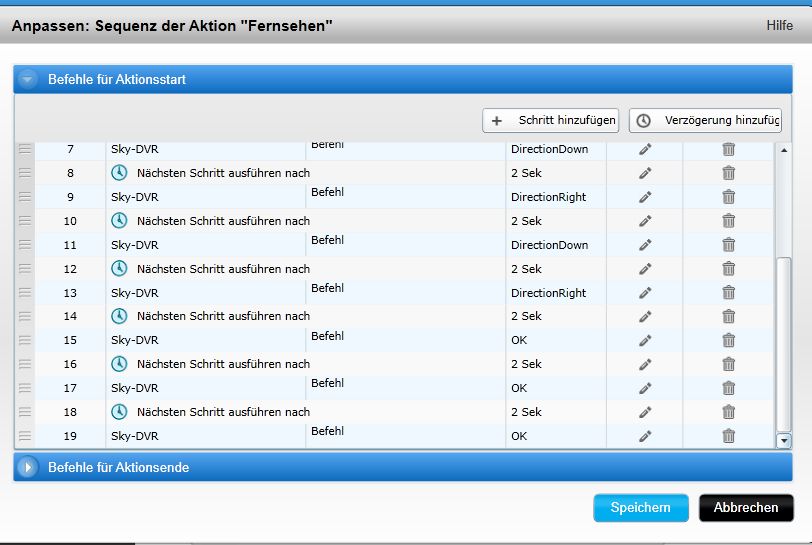The height and width of the screenshot is (545, 812).
Task: Delete step 15 OK command
Action: click(729, 340)
